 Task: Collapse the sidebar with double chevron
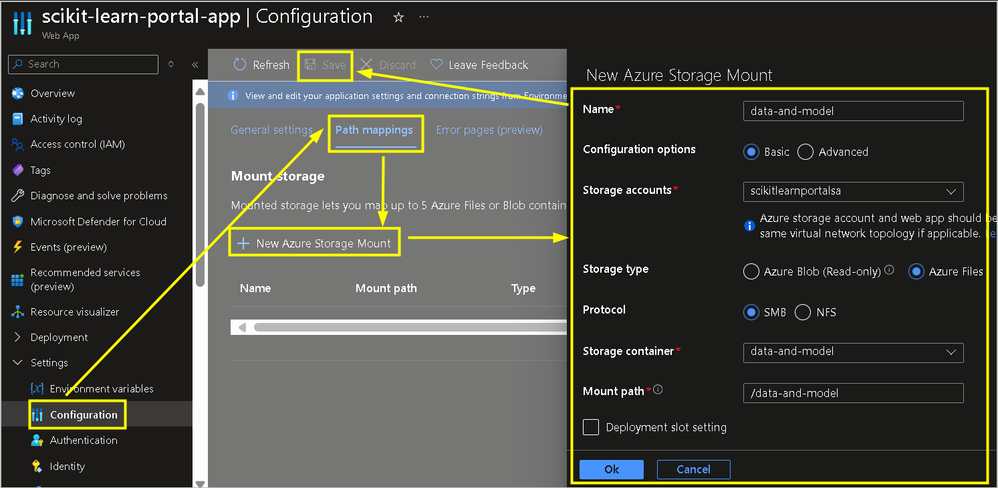(x=195, y=64)
